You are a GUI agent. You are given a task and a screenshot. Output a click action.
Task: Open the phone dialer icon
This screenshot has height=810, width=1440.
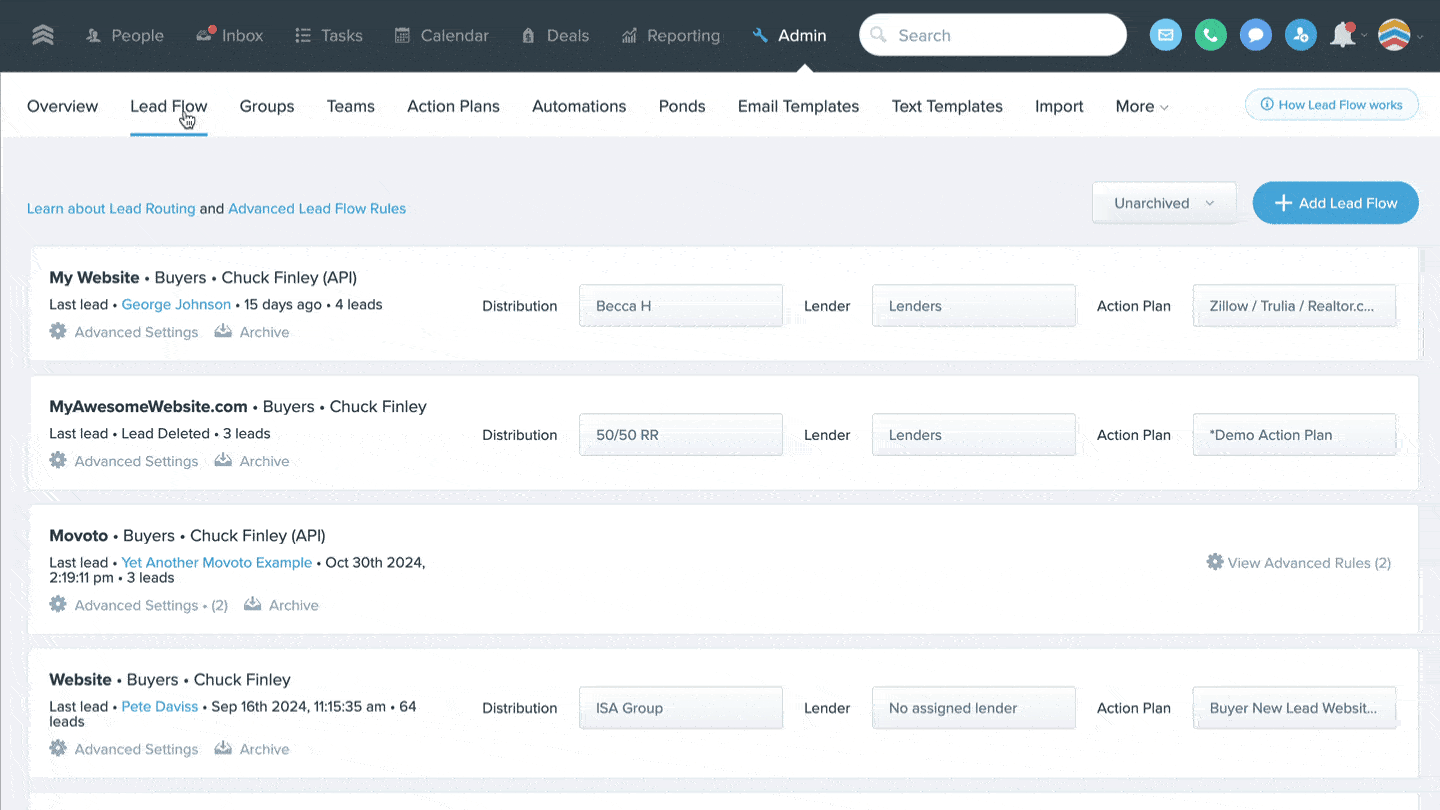(1210, 36)
